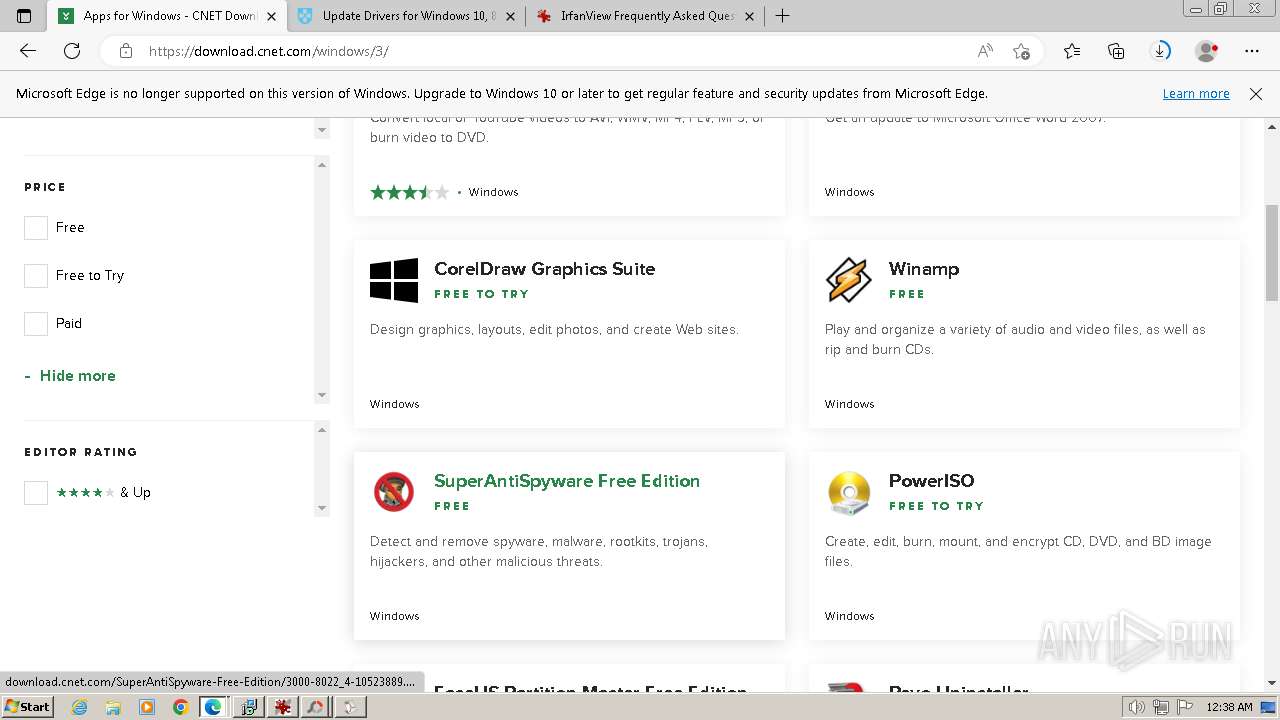Close the IrfanView FAQ tab
The image size is (1280, 720).
pos(750,16)
